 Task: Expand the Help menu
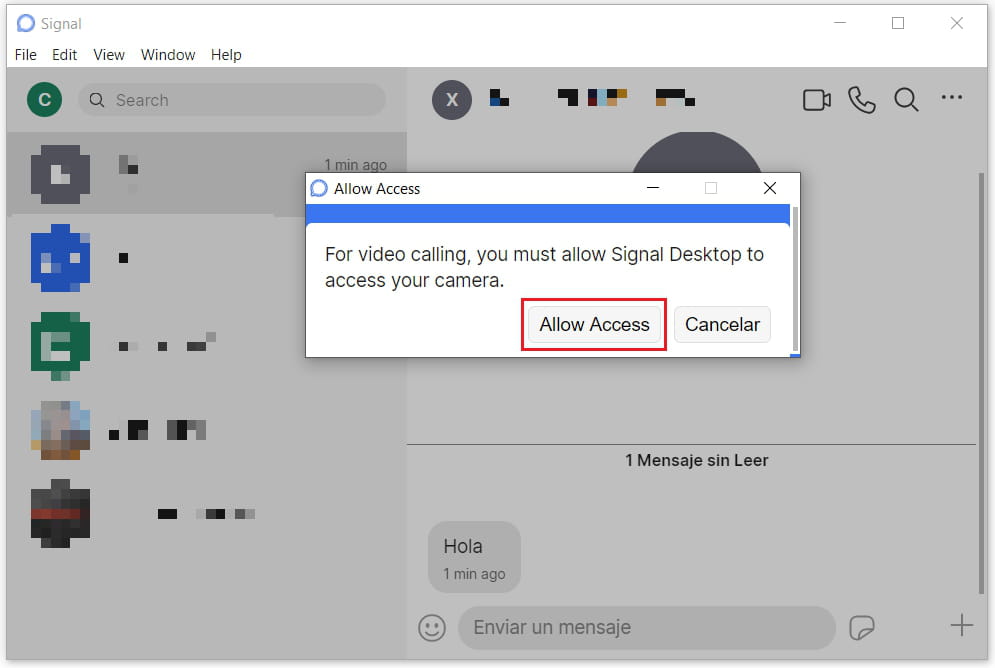click(226, 55)
